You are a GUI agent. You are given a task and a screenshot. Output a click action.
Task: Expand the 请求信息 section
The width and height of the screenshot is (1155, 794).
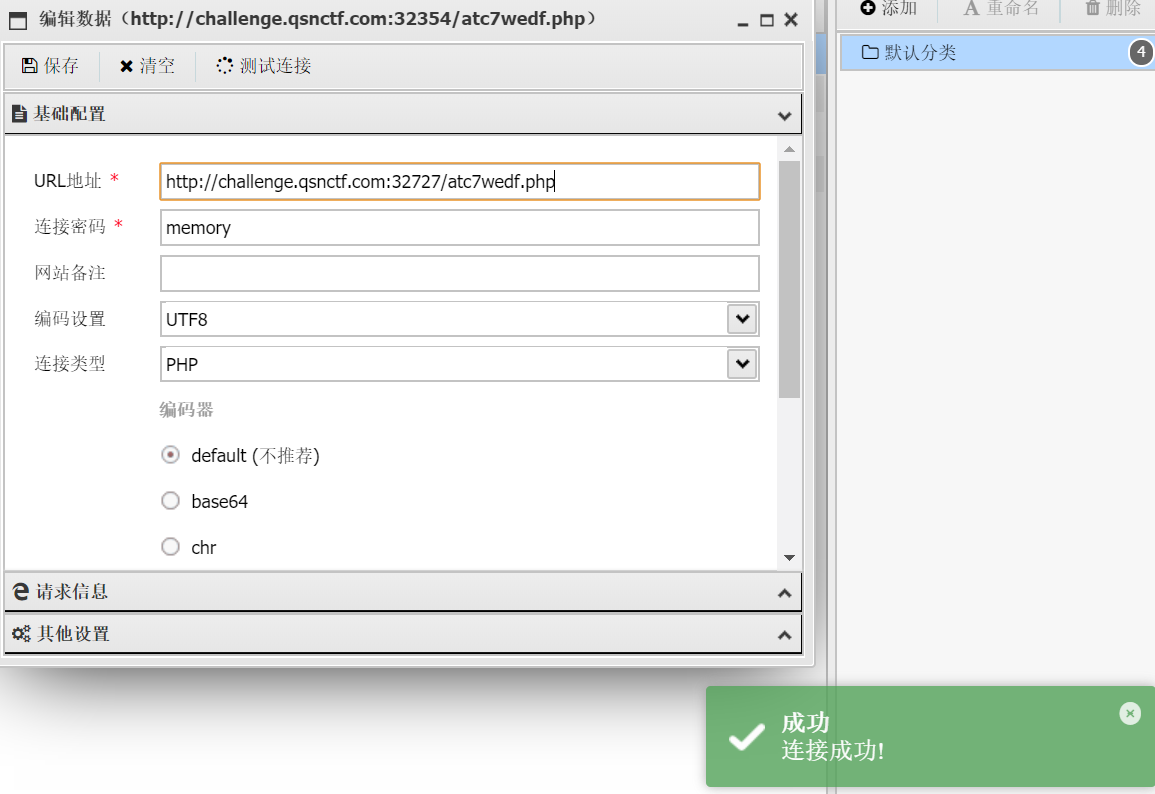[403, 591]
